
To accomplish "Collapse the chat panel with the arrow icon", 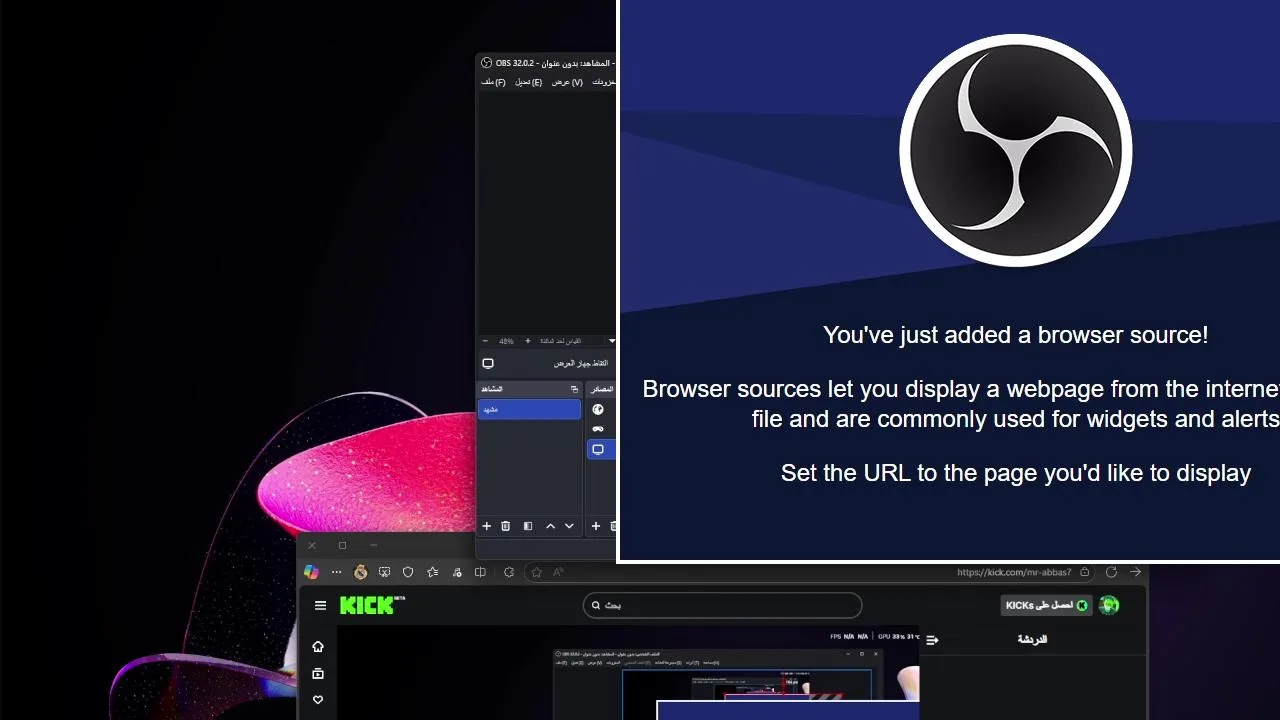I will click(932, 640).
